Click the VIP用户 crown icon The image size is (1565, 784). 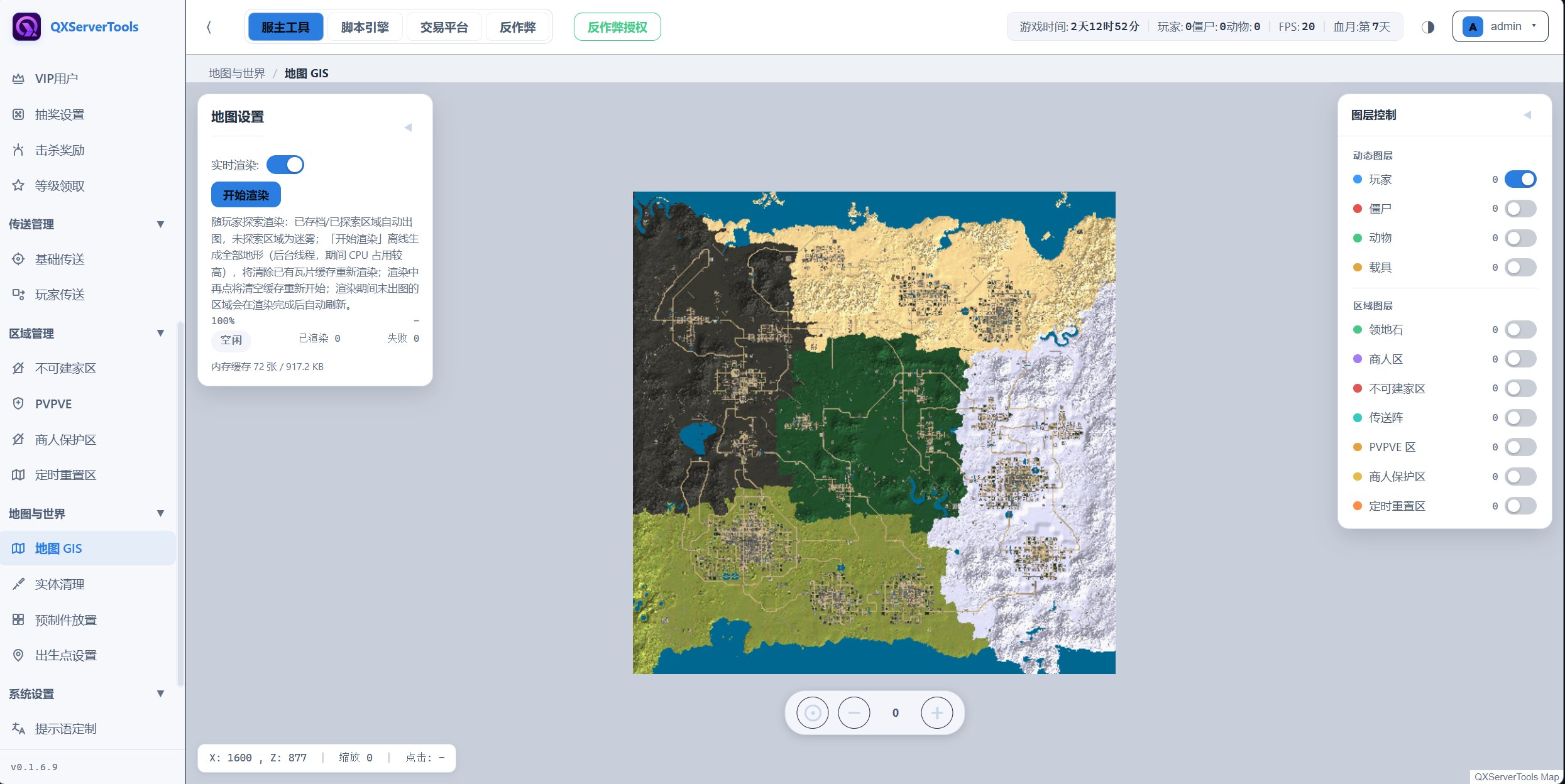18,79
